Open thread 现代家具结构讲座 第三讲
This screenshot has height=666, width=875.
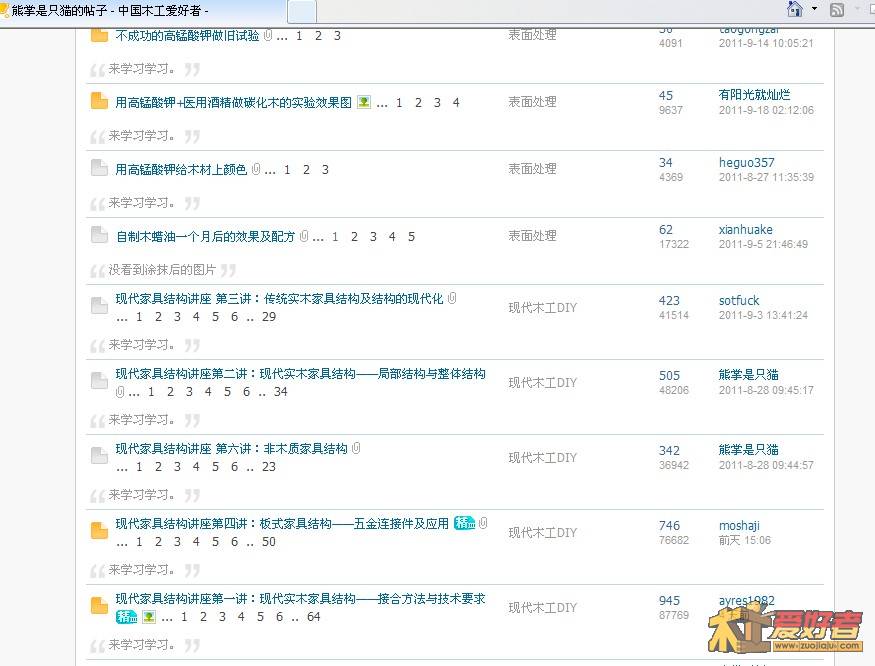[279, 299]
